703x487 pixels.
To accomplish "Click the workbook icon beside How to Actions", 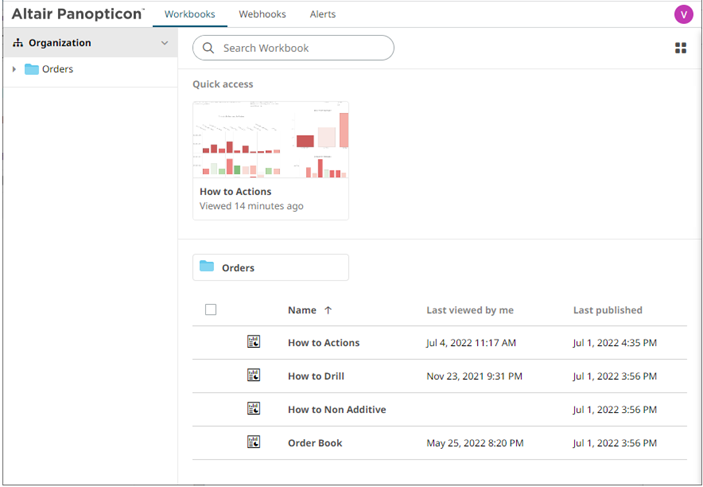I will (x=254, y=342).
